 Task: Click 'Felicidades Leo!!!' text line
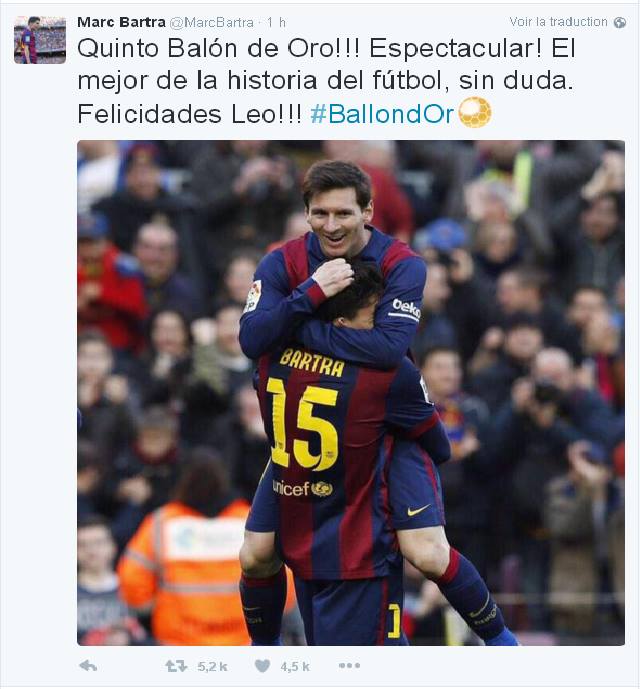[189, 114]
